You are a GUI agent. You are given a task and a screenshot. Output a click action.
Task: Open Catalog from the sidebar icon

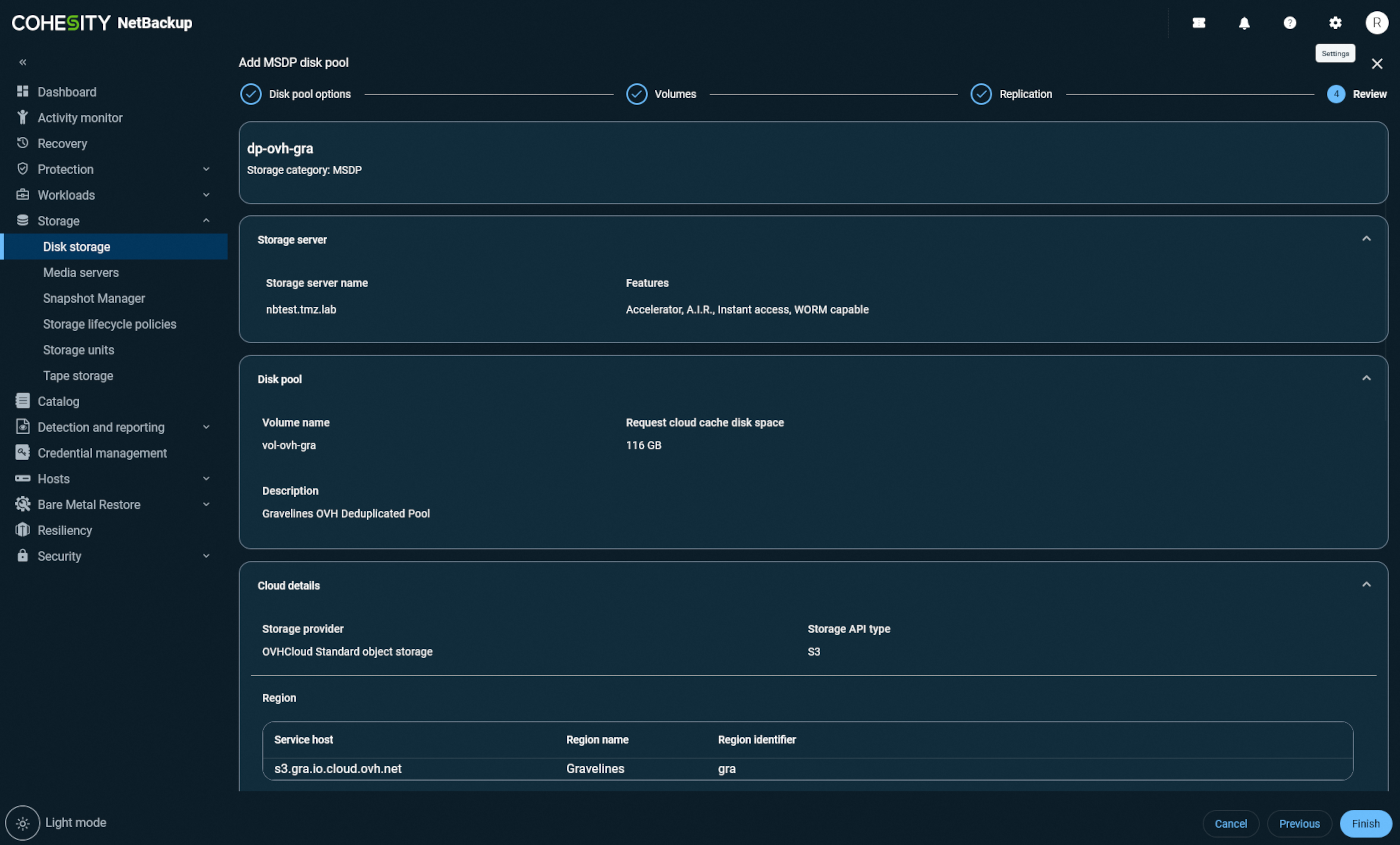(x=22, y=401)
